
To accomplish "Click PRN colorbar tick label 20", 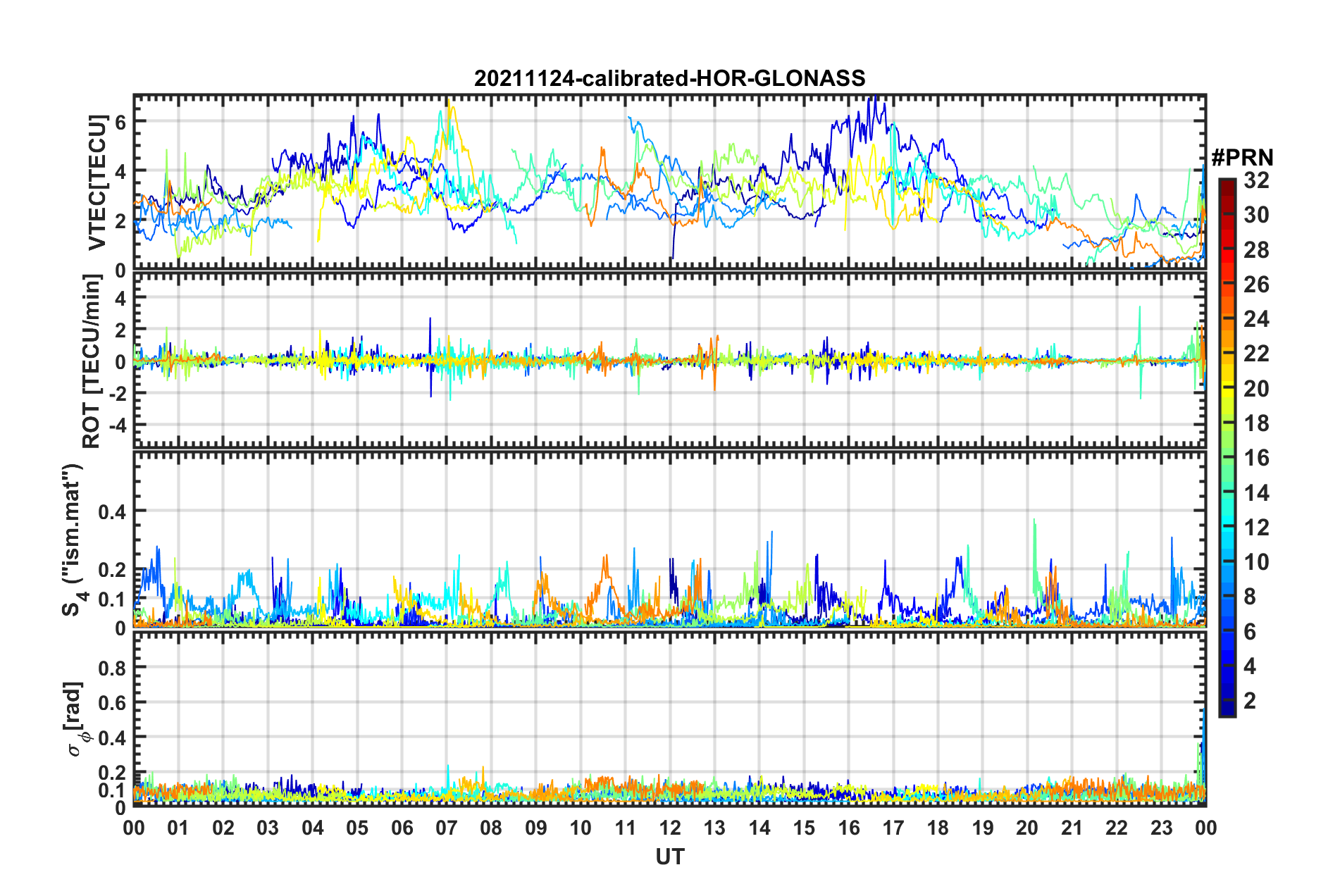I will point(1256,389).
